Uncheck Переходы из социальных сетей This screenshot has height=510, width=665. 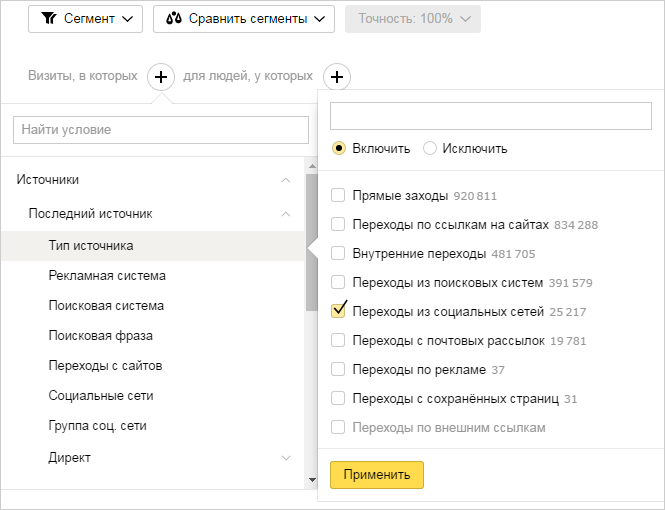point(339,311)
